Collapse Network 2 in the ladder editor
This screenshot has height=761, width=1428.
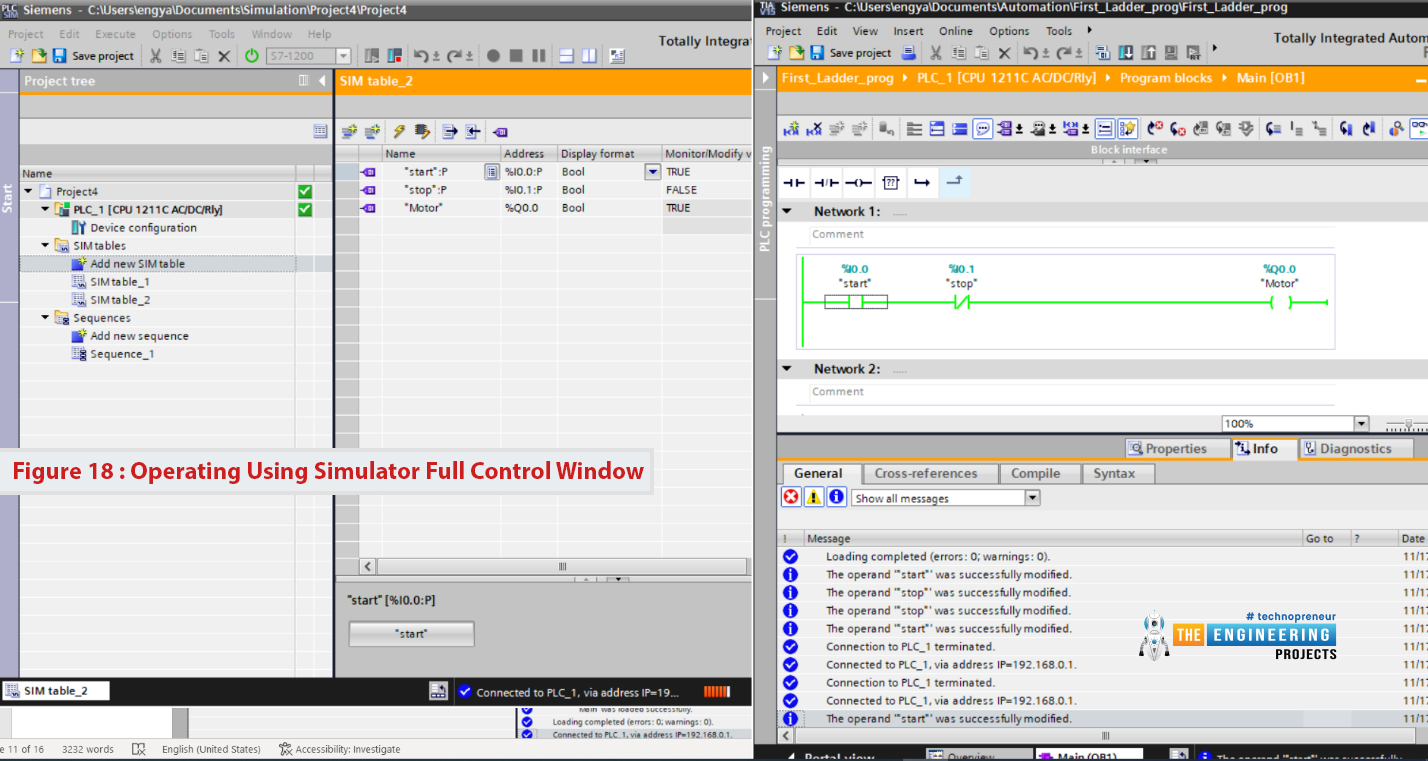point(787,369)
